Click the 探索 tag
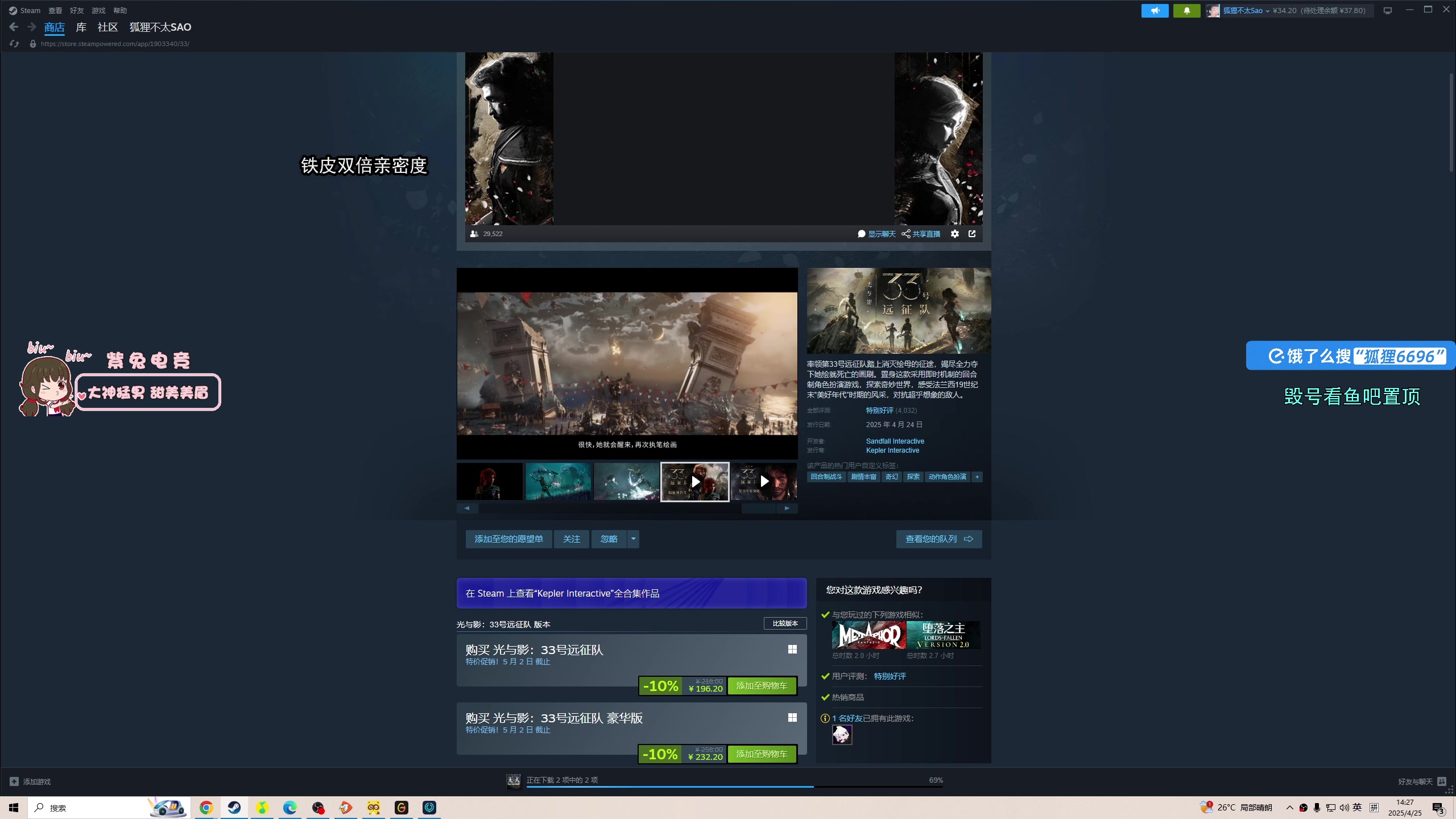The height and width of the screenshot is (819, 1456). [913, 477]
